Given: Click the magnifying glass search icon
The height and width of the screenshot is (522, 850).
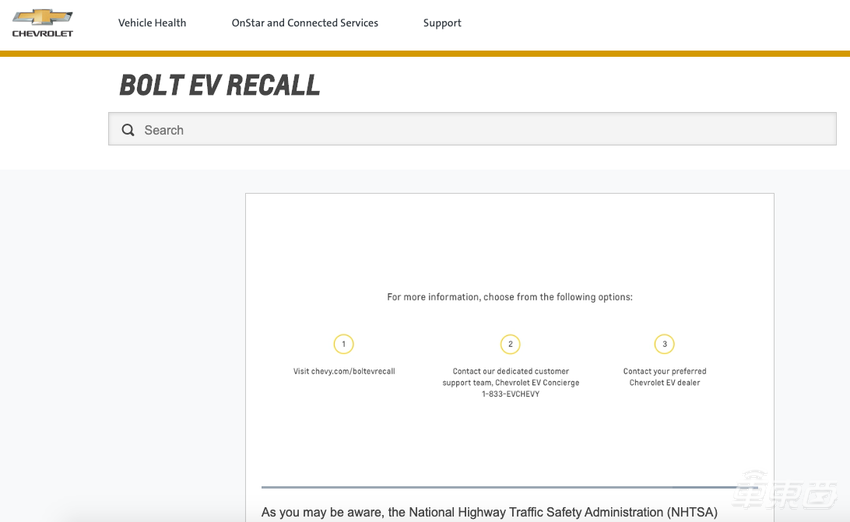Looking at the screenshot, I should [x=128, y=130].
